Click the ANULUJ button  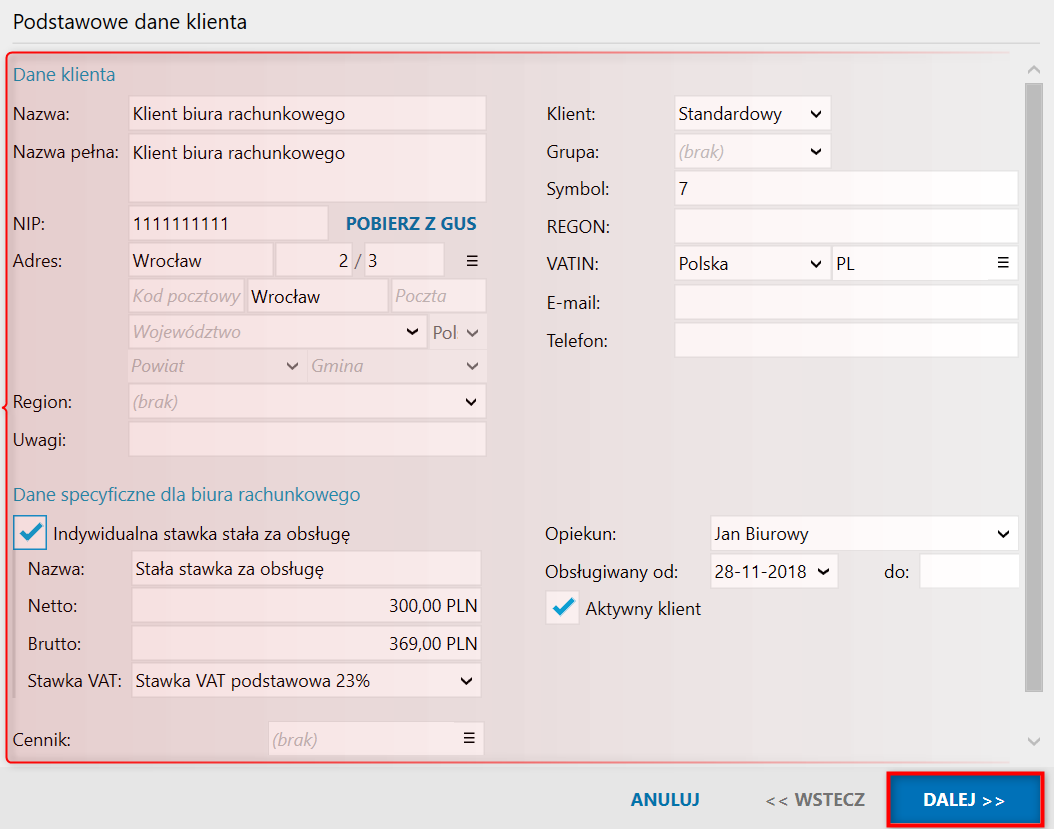coord(664,800)
